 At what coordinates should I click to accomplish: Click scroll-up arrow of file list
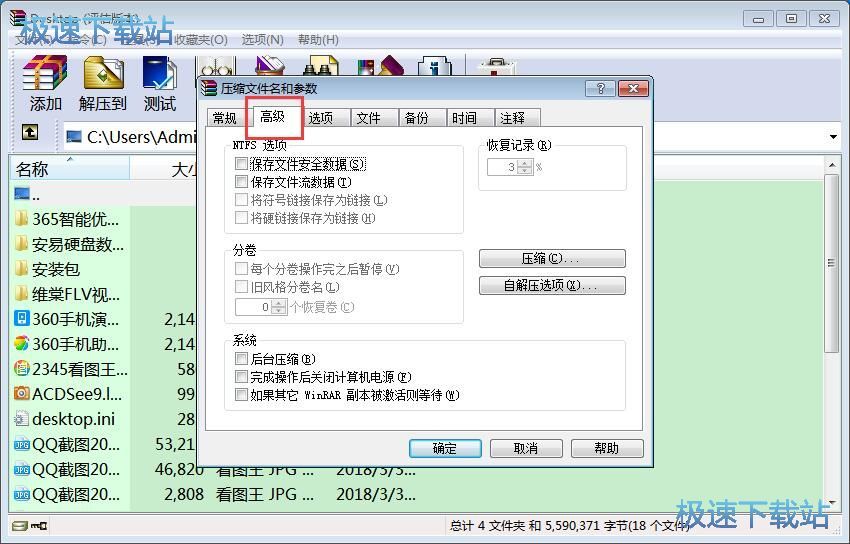coord(832,164)
